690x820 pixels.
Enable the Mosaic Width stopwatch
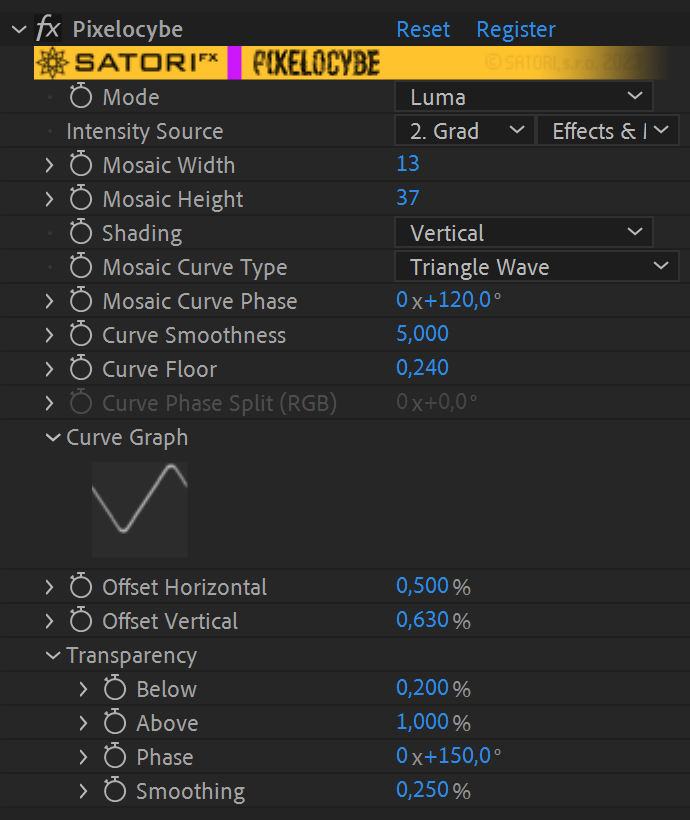81,165
